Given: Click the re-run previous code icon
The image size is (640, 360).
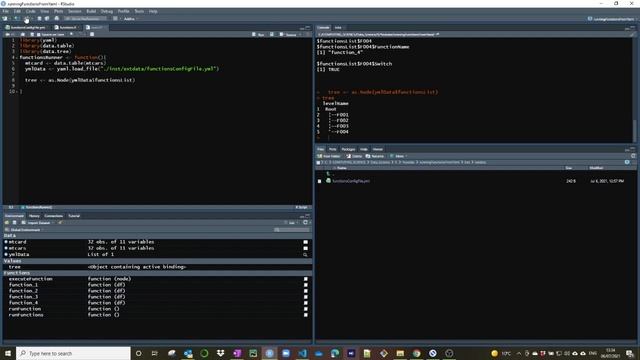Looking at the screenshot, I should click(x=272, y=35).
